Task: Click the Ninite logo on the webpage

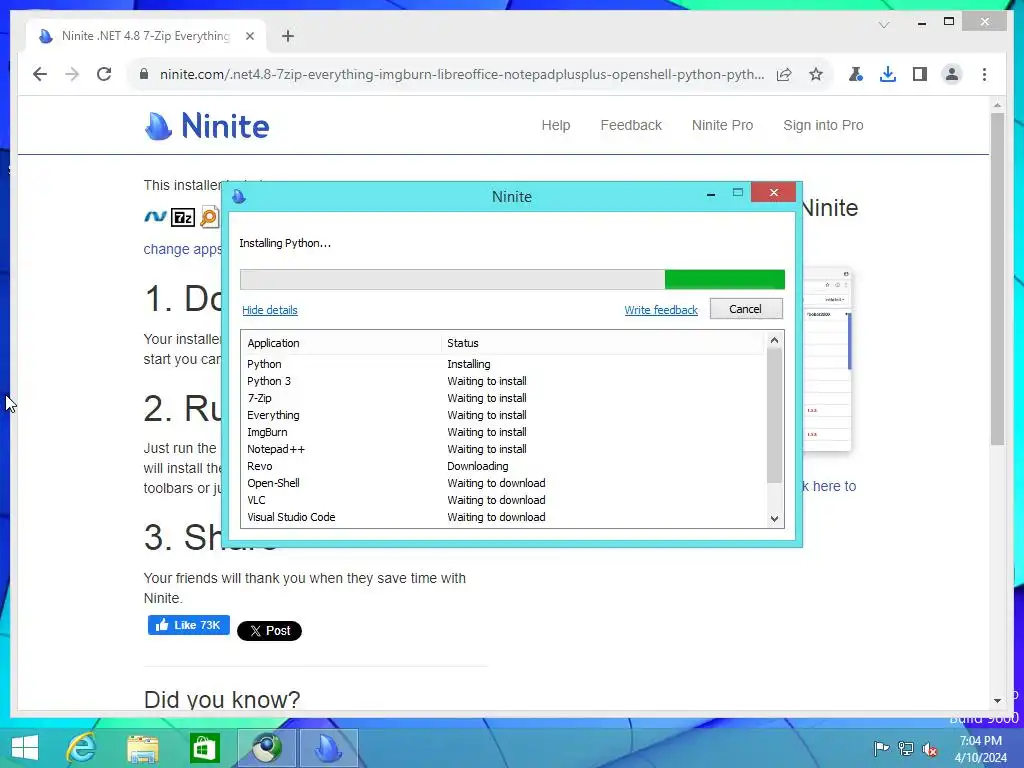Action: (206, 125)
